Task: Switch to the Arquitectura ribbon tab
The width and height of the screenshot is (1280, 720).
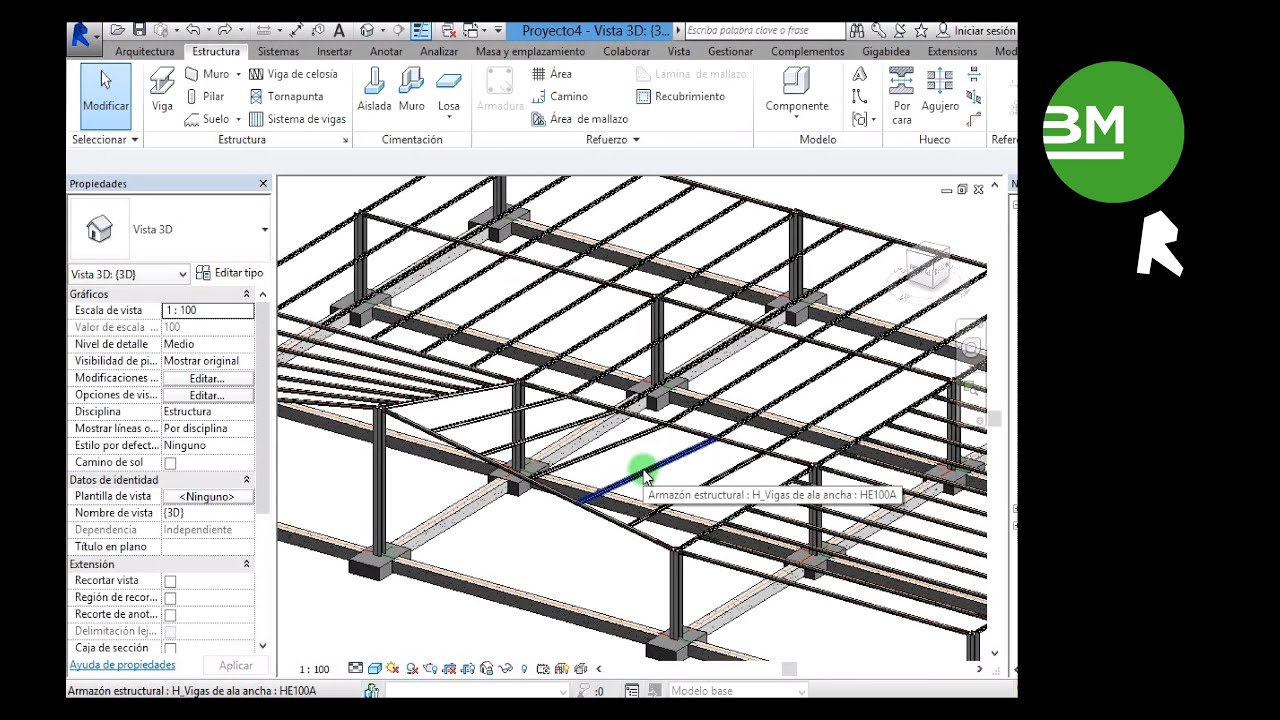Action: click(x=145, y=51)
